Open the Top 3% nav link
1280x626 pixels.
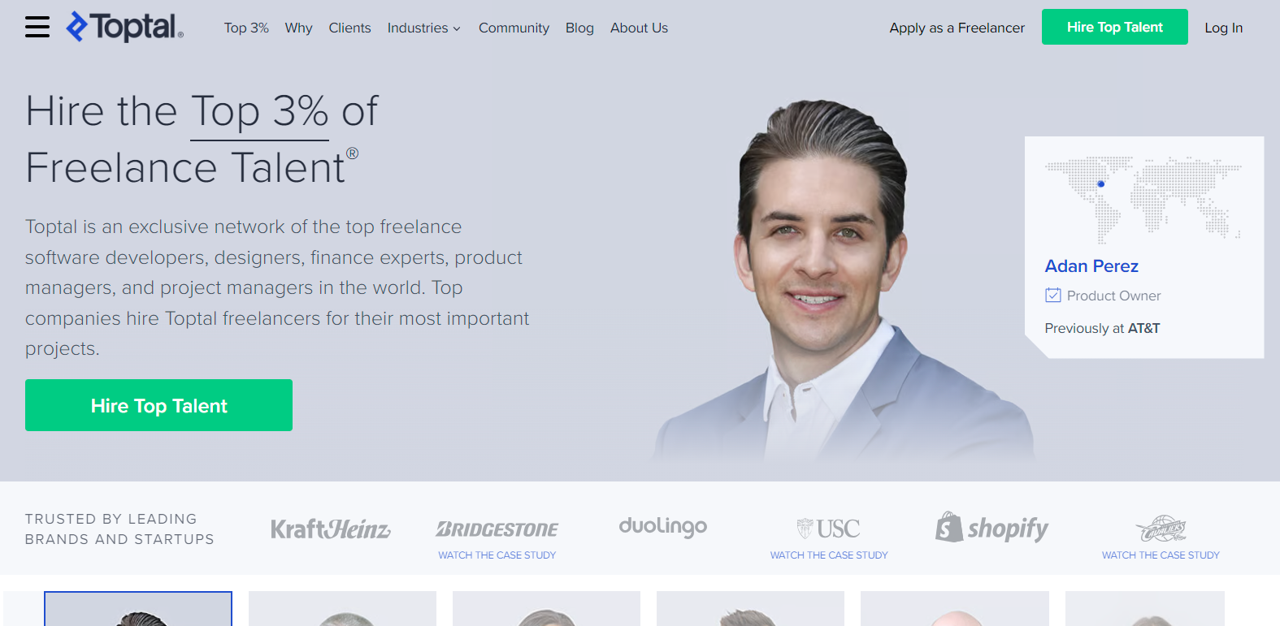pyautogui.click(x=246, y=28)
